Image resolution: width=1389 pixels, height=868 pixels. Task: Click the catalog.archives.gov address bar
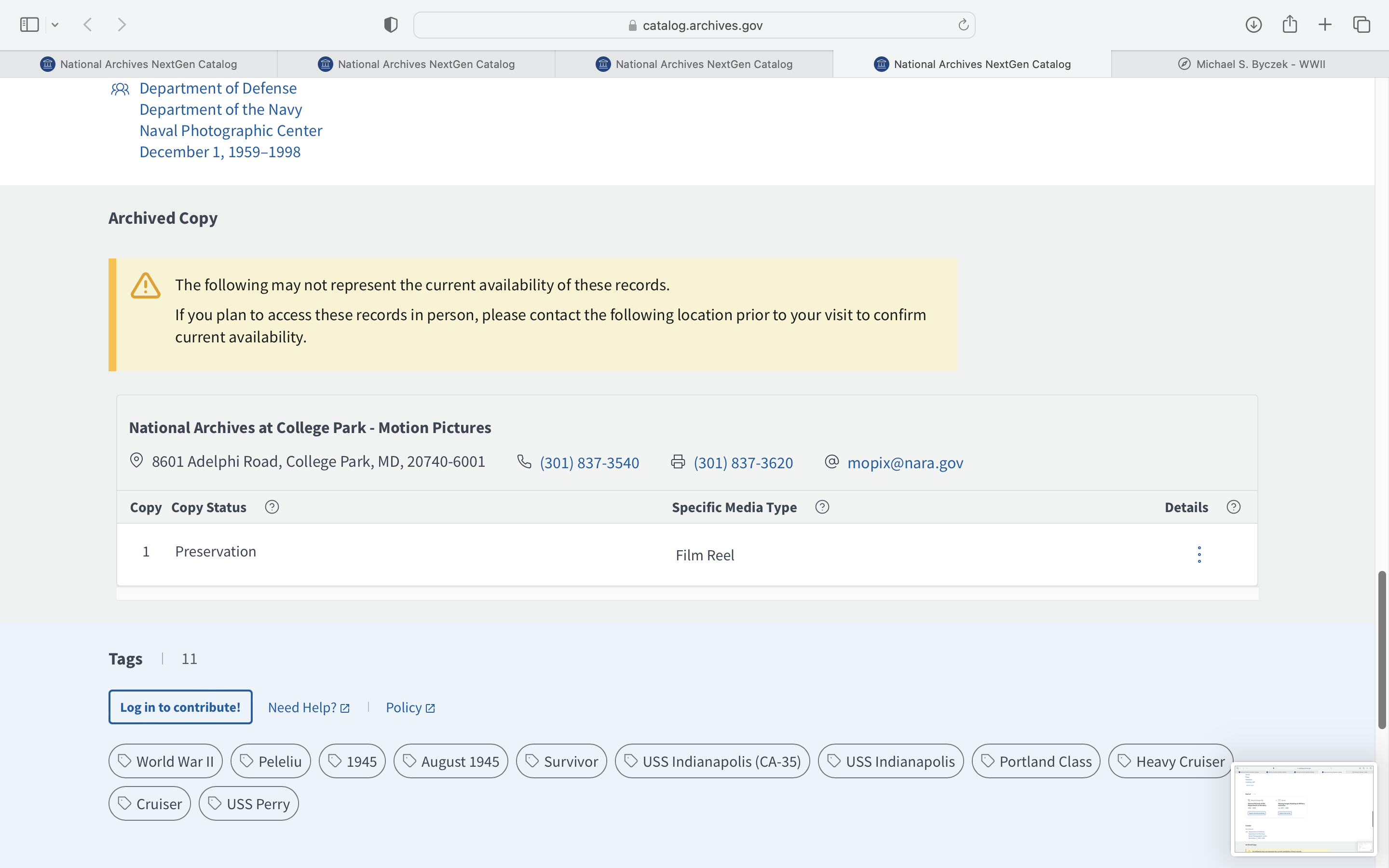click(x=694, y=25)
